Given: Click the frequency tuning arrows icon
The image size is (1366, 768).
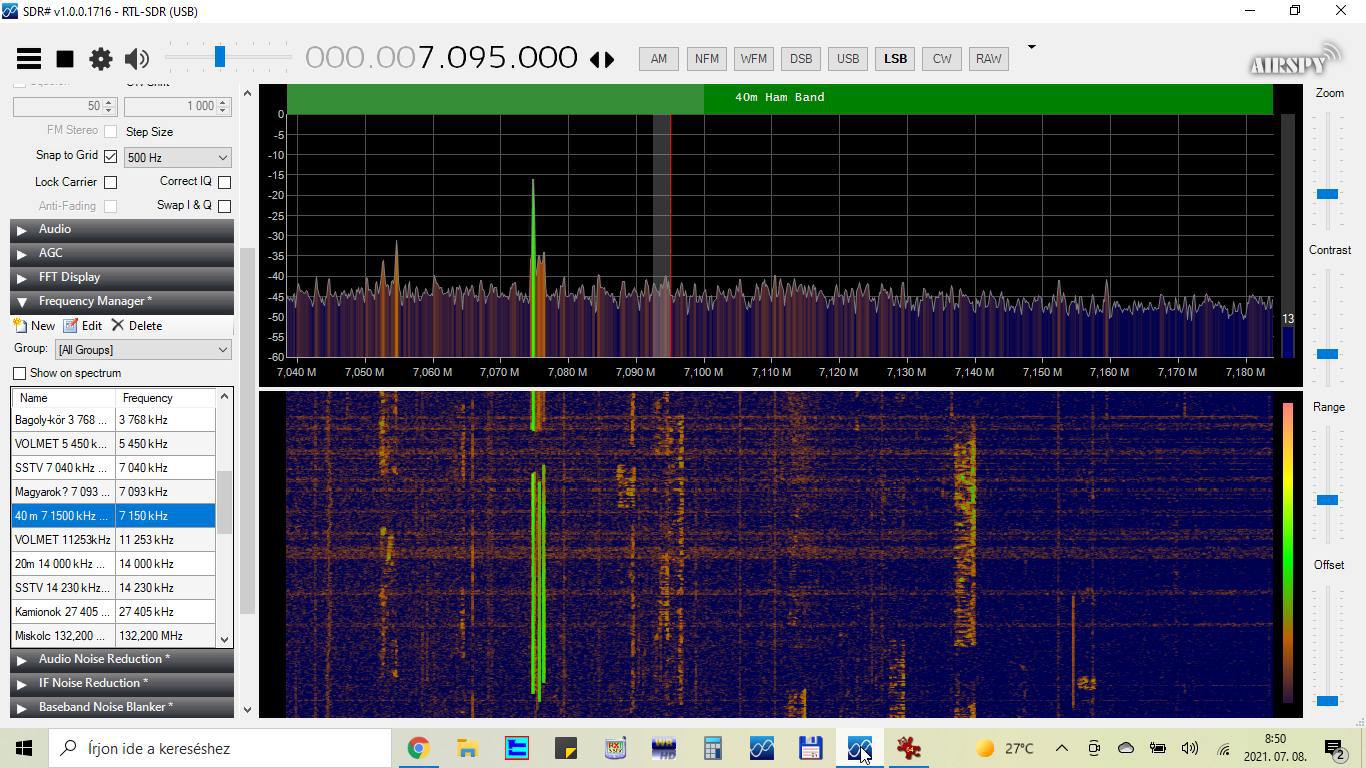Looking at the screenshot, I should click(602, 59).
